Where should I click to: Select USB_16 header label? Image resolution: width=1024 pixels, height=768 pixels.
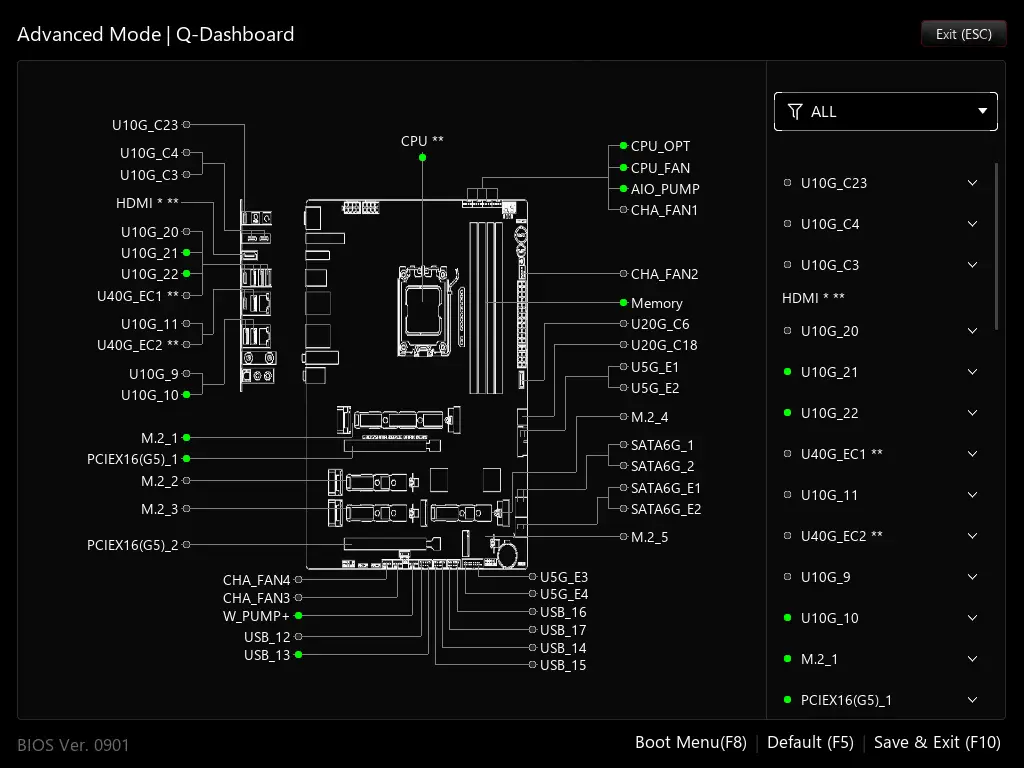point(563,613)
